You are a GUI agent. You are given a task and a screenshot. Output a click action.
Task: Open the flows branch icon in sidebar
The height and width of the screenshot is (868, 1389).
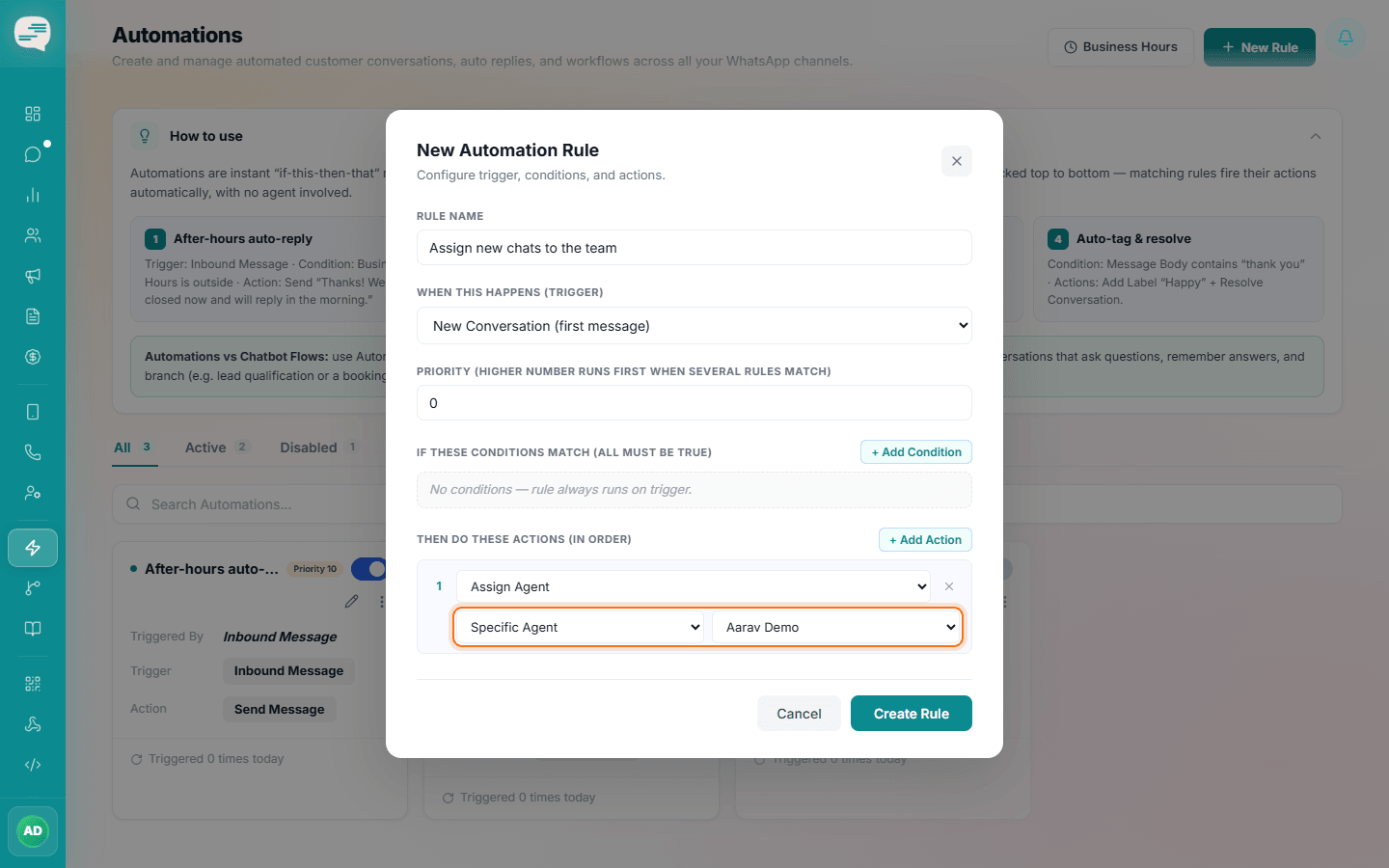point(33,588)
